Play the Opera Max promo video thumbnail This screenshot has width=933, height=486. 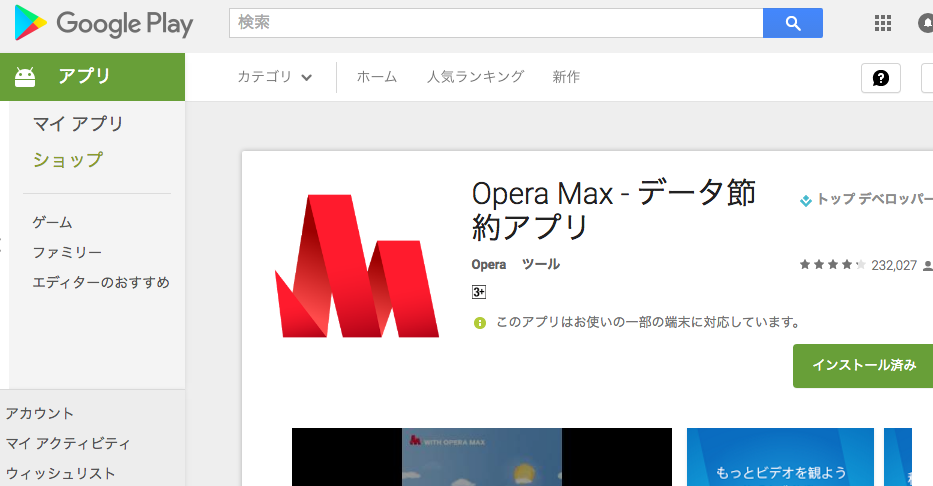click(x=482, y=457)
